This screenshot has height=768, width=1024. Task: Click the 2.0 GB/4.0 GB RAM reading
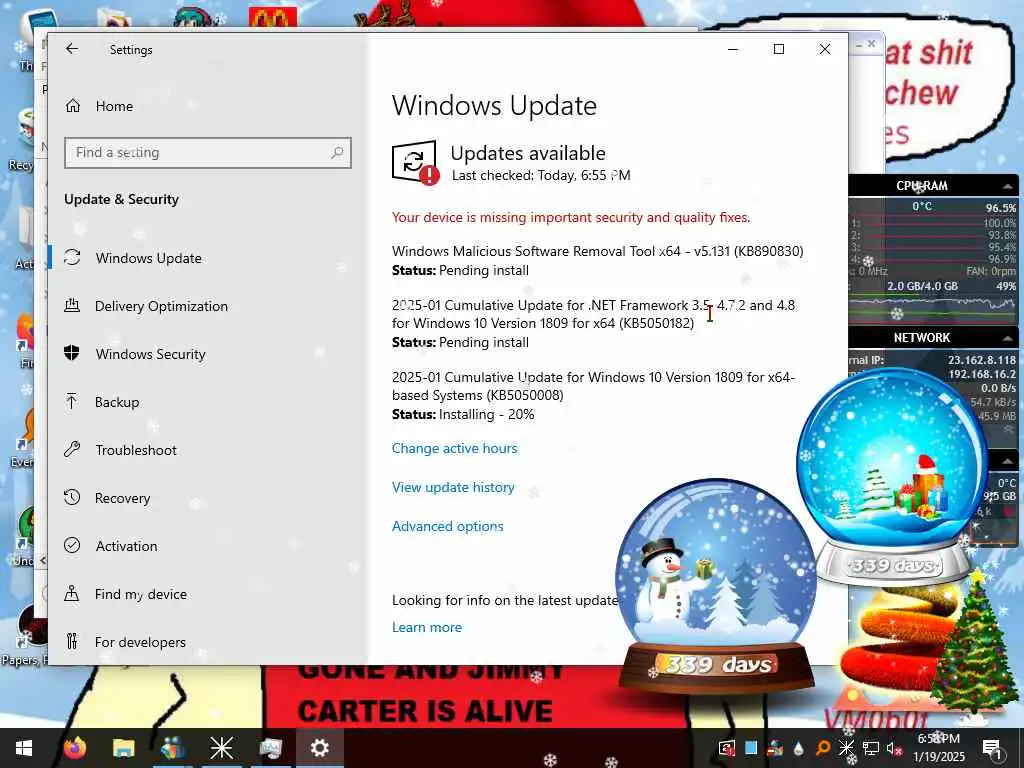click(x=922, y=286)
